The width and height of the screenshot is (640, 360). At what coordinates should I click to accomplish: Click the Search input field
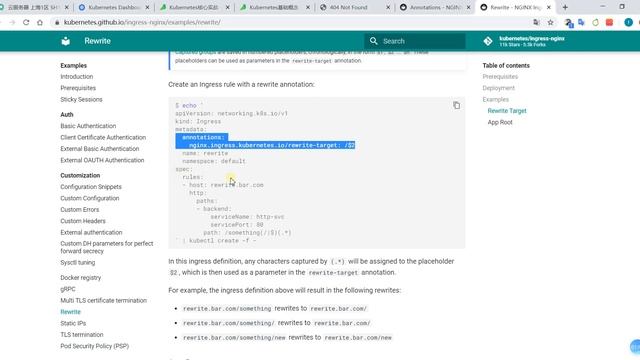[415, 41]
